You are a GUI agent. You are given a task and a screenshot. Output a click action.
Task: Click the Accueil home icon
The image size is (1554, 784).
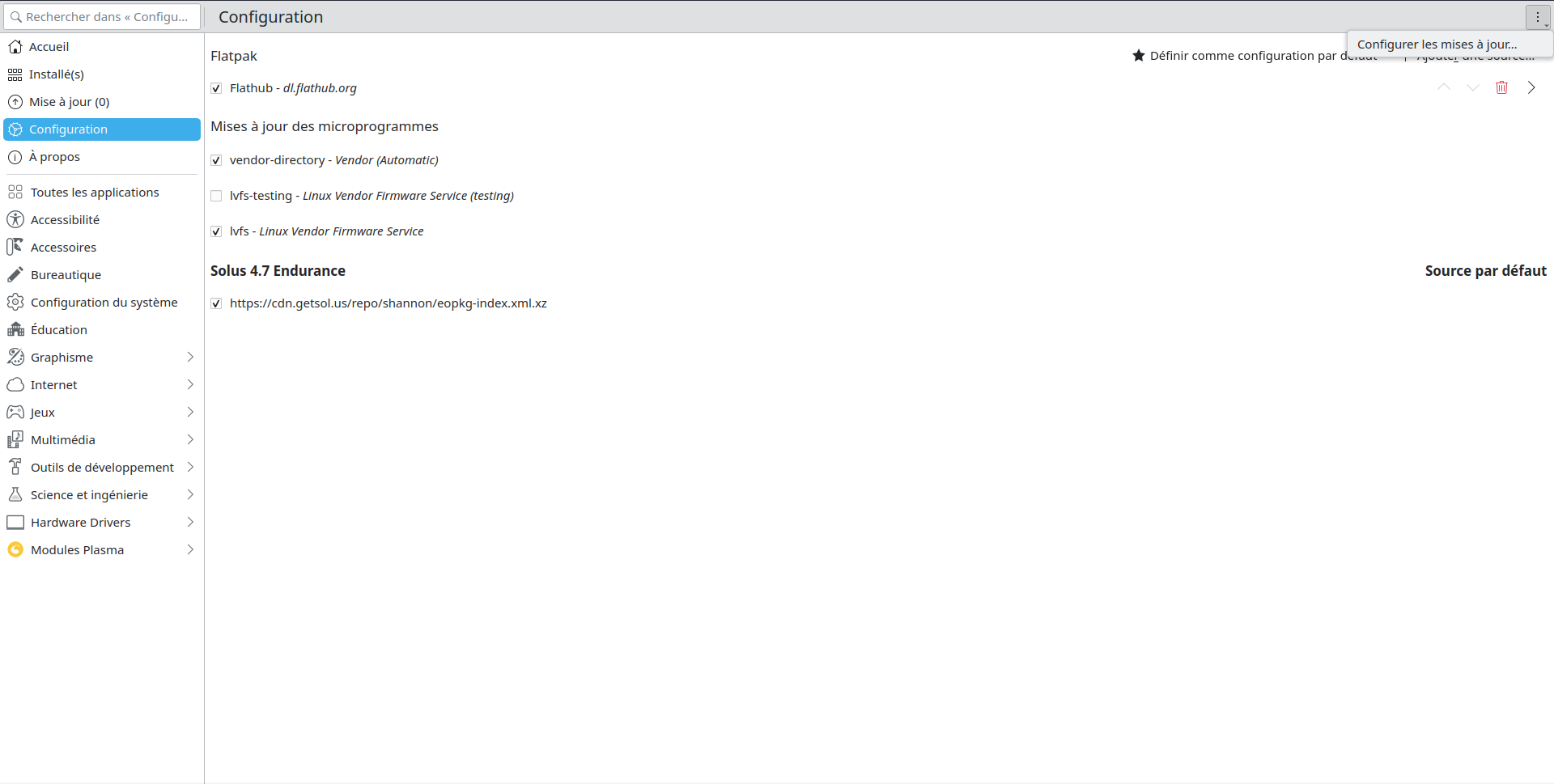tap(15, 47)
